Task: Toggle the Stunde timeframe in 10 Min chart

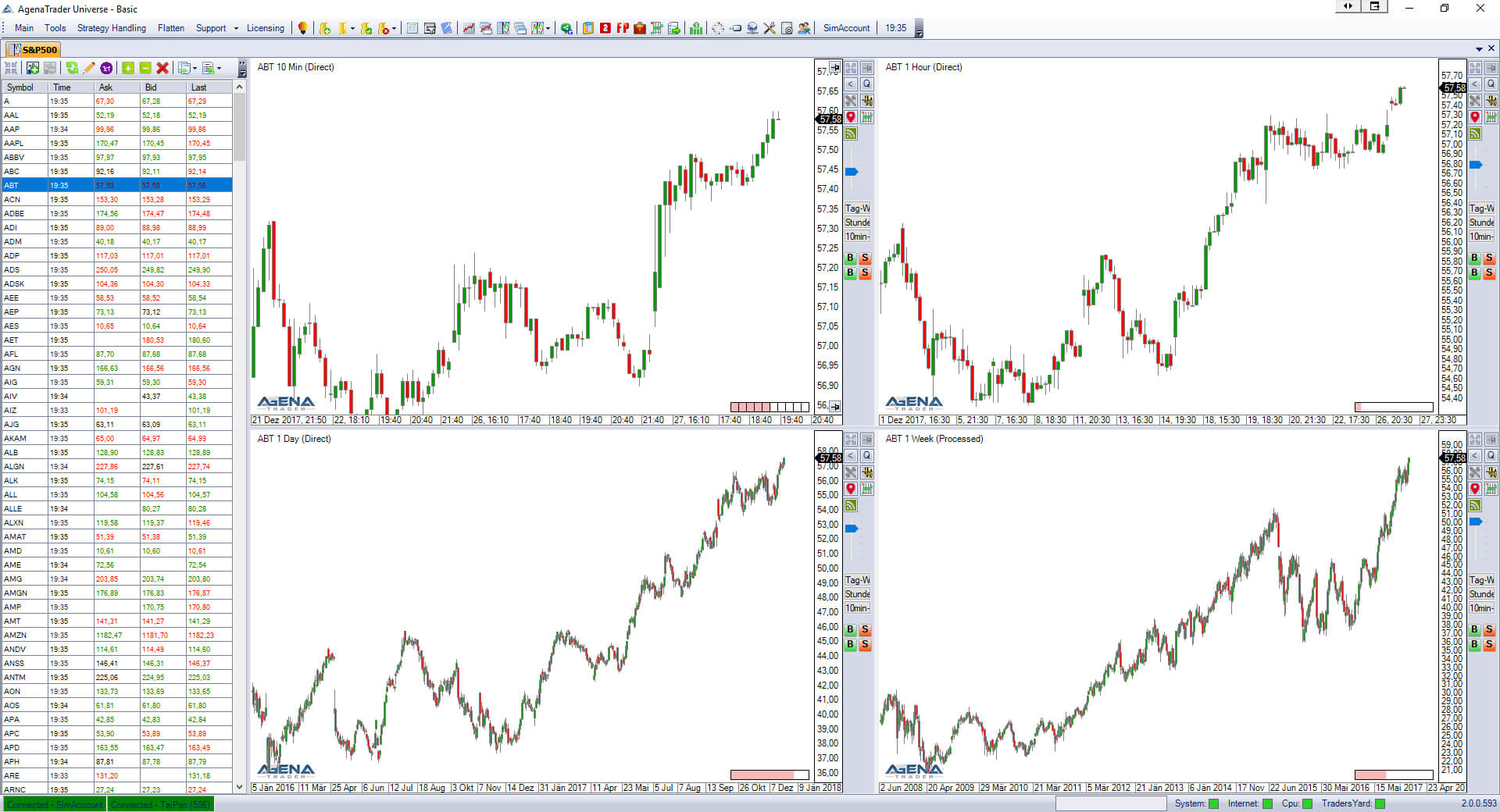Action: (x=857, y=223)
